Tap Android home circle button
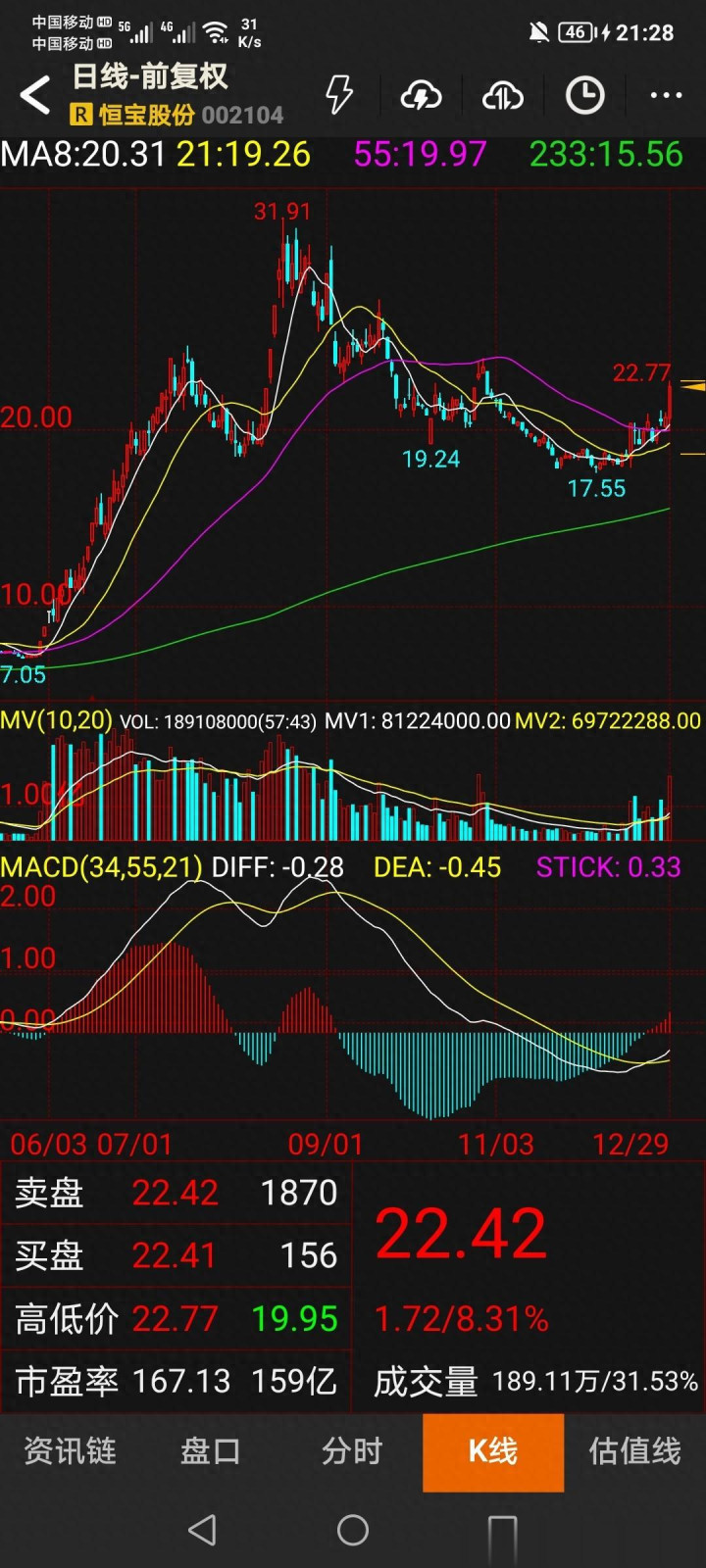The height and width of the screenshot is (1568, 706). coord(353,1530)
